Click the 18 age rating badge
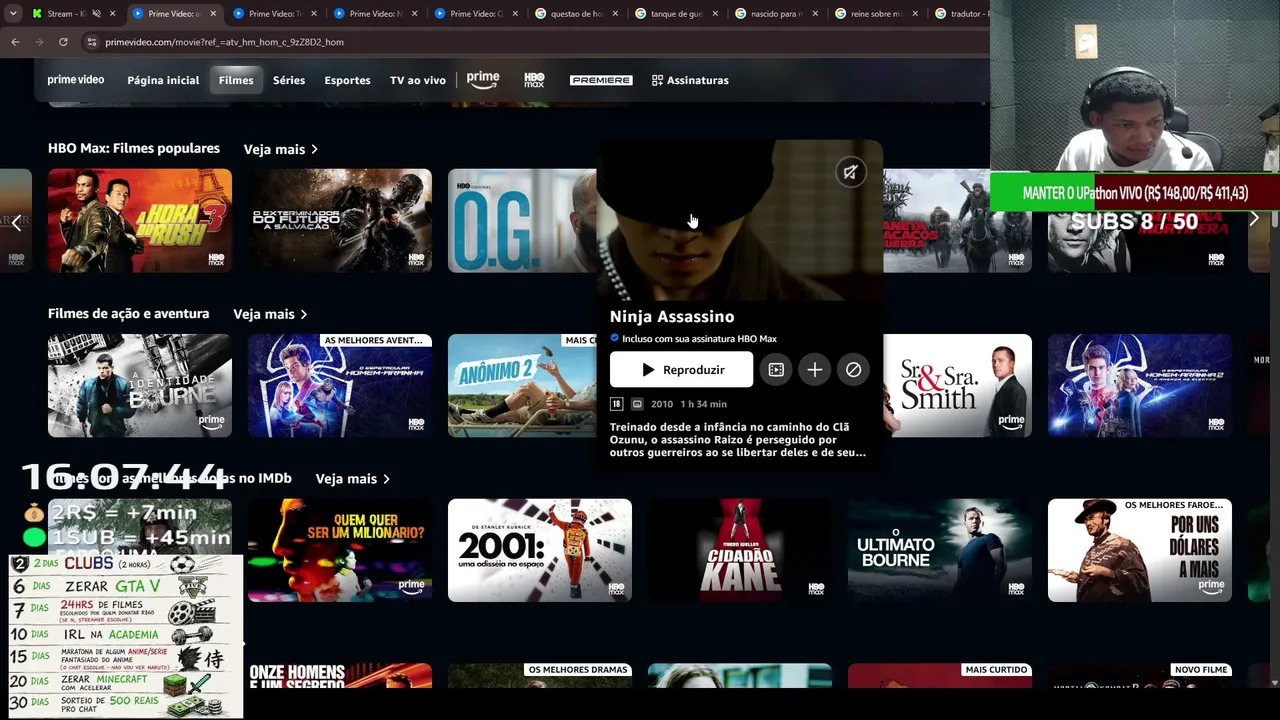This screenshot has width=1280, height=720. point(616,404)
